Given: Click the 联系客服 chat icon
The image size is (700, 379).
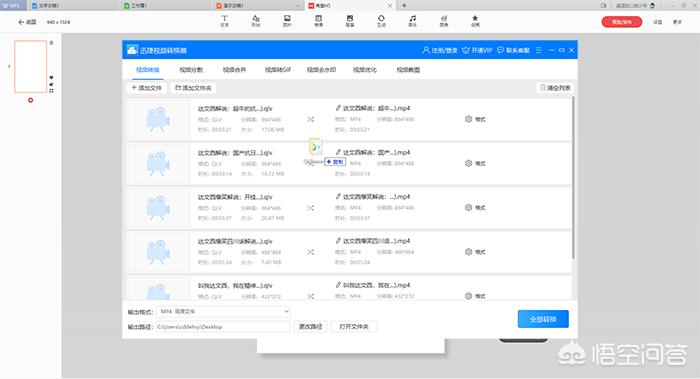Looking at the screenshot, I should tap(500, 50).
